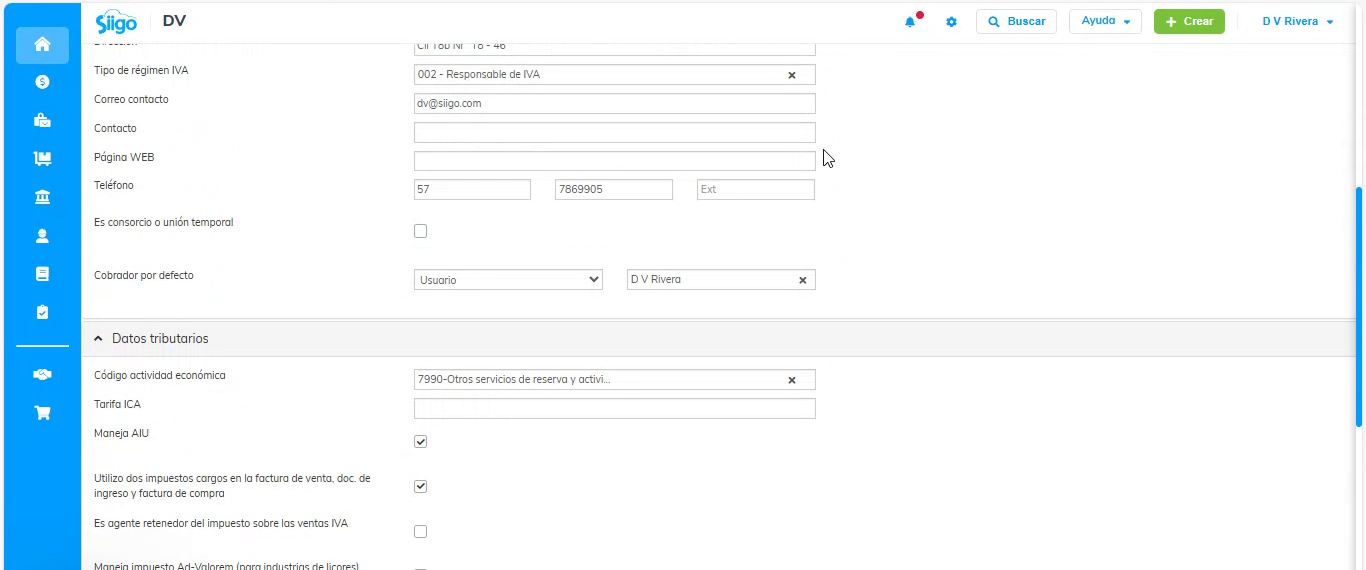
Task: Open the shopping cart icon in sidebar
Action: click(42, 412)
